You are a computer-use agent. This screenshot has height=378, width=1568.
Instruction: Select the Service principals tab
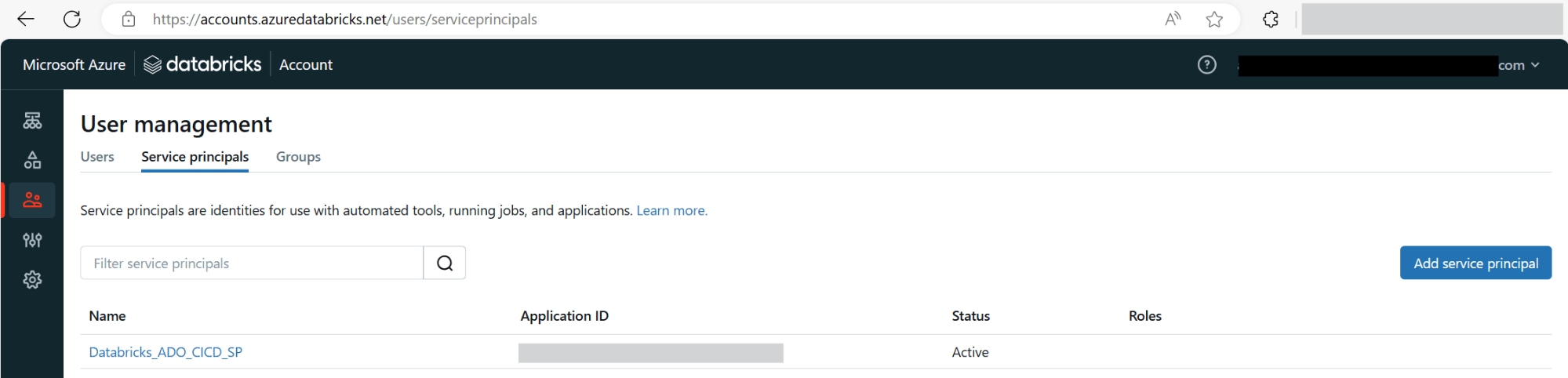[195, 157]
